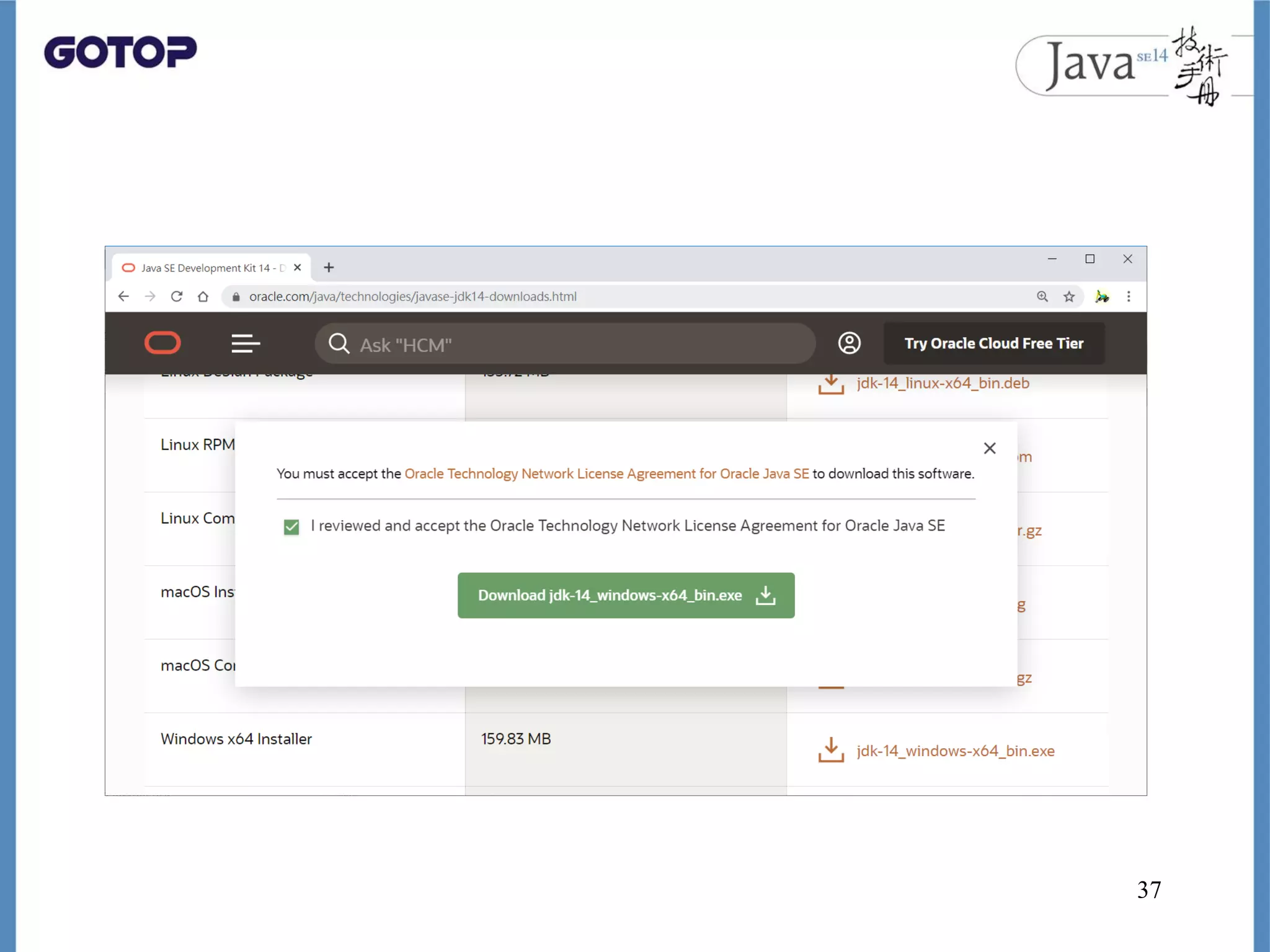This screenshot has height=952, width=1270.
Task: Click the browser reload page icon
Action: (177, 296)
